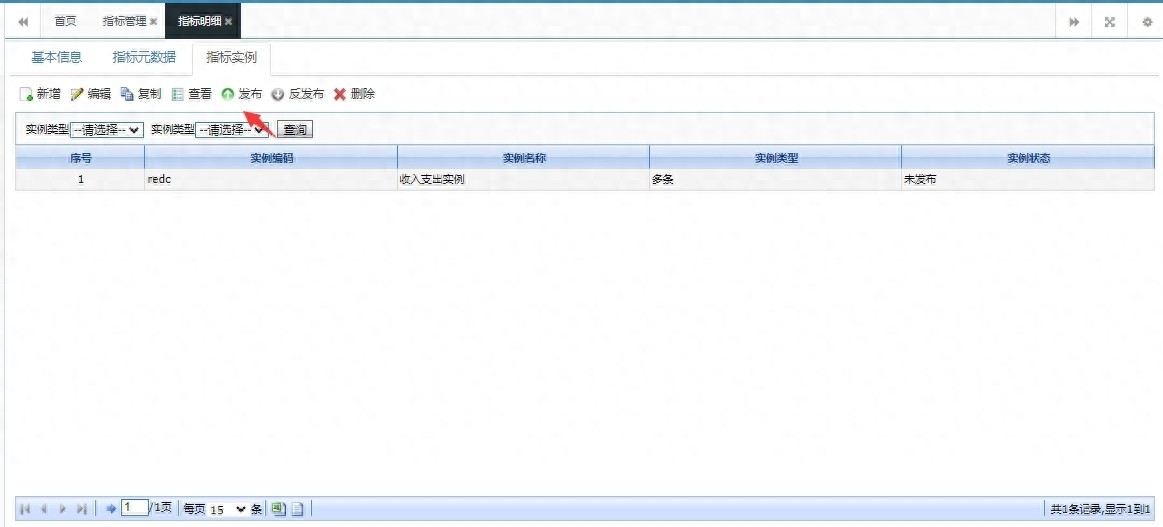This screenshot has height=527, width=1163.
Task: Click the row number '1' cell
Action: [80, 180]
